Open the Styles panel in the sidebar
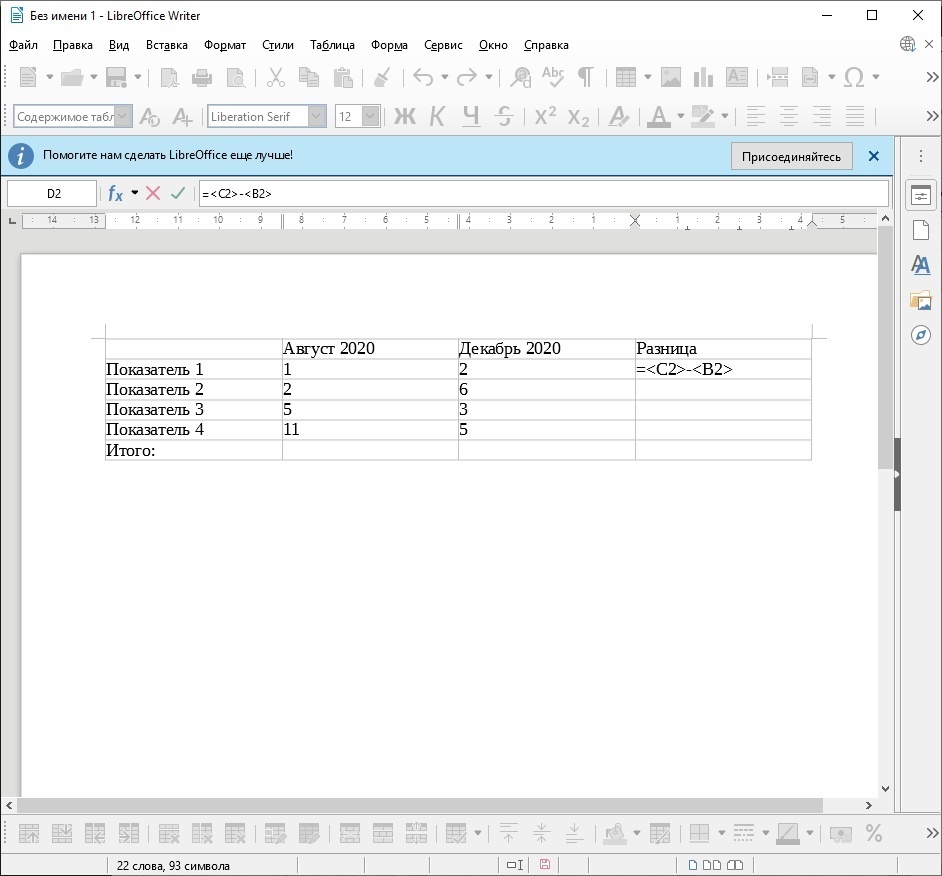942x876 pixels. point(921,265)
